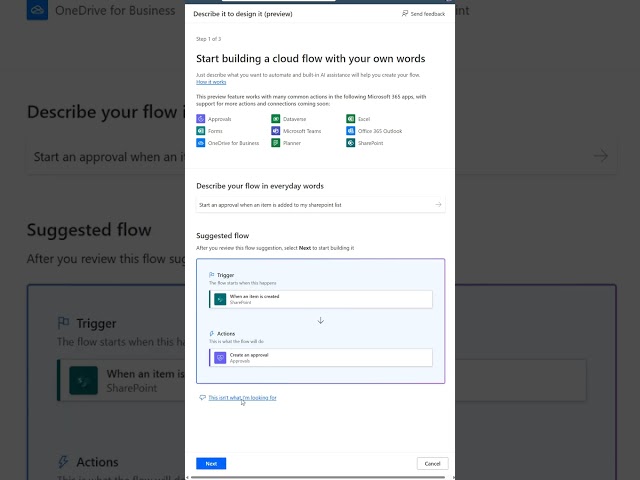
Task: Click the OneDrive for Business icon in background page
Action: click(38, 10)
